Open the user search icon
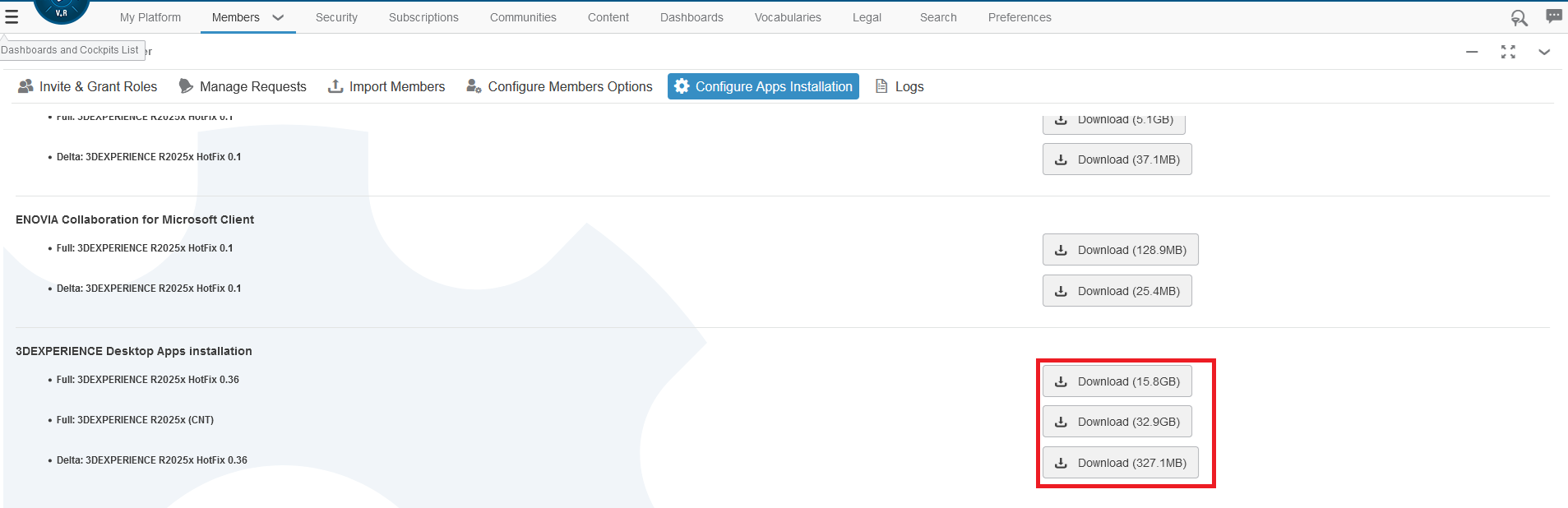This screenshot has height=508, width=1568. tap(1519, 17)
